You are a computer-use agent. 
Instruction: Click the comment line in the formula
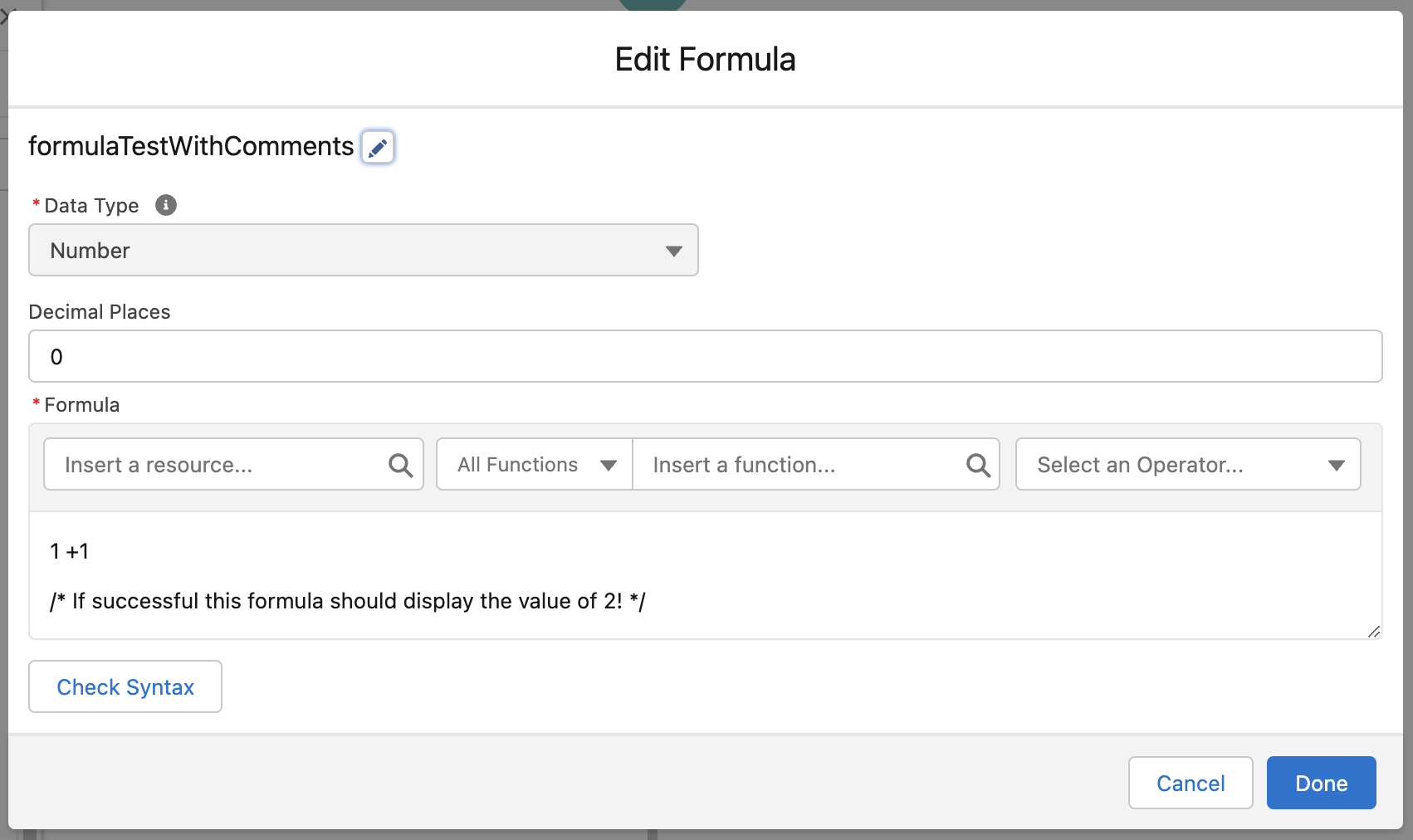(348, 601)
